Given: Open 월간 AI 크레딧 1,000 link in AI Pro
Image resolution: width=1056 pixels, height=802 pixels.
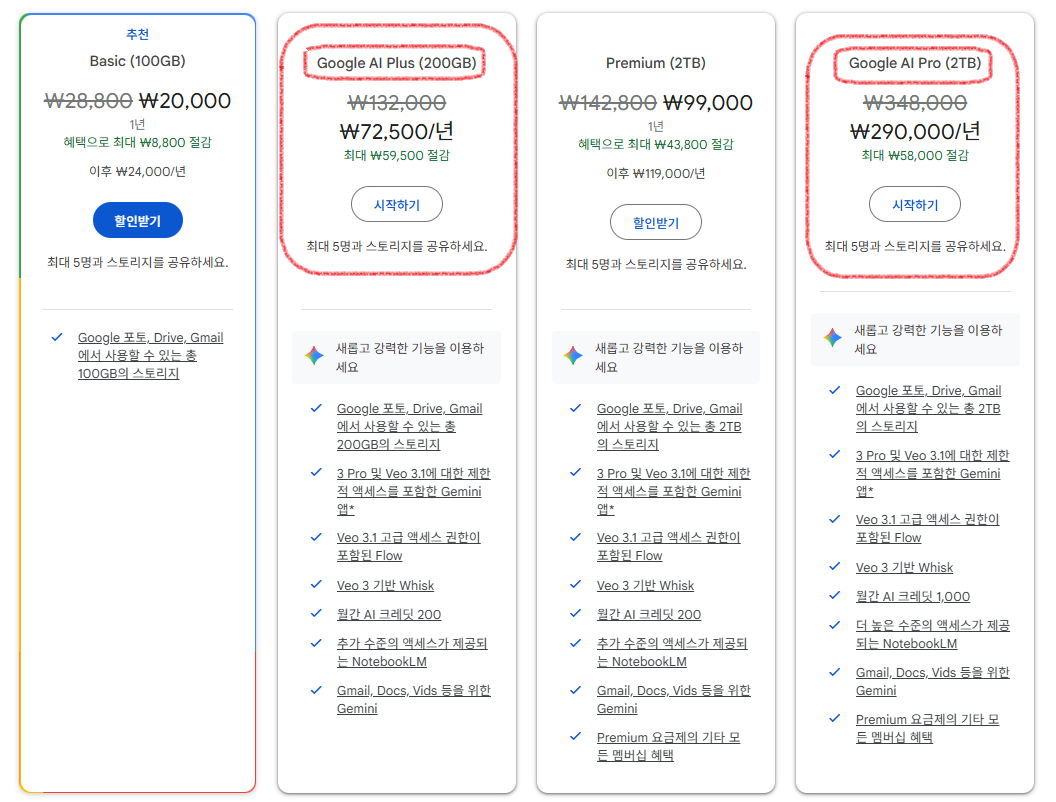Looking at the screenshot, I should [913, 596].
